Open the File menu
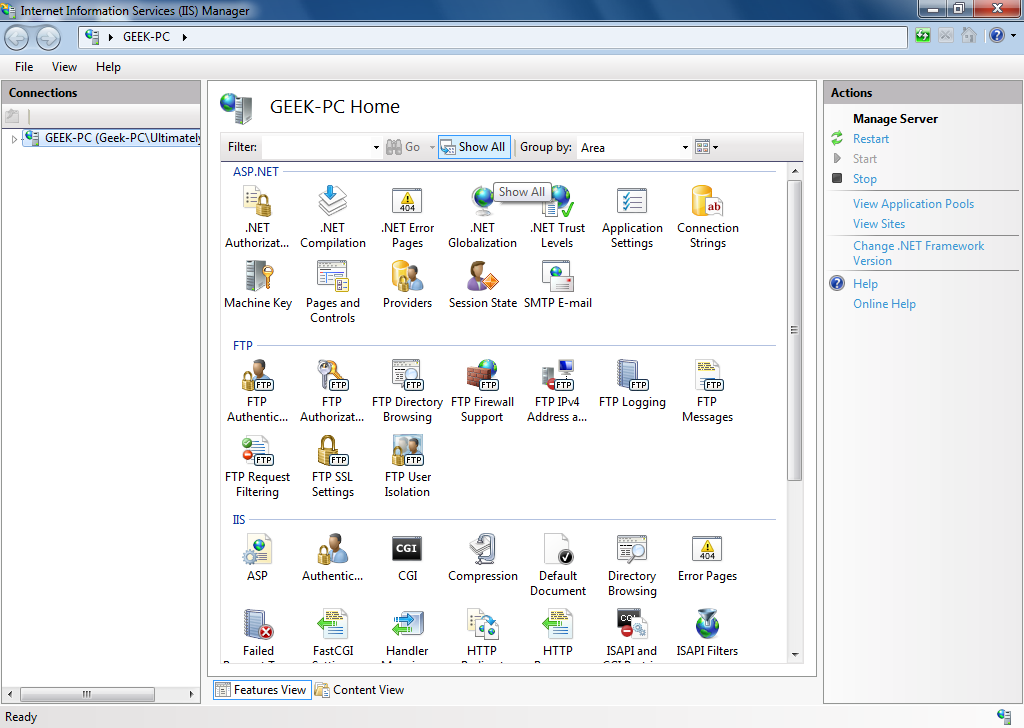Viewport: 1024px width, 728px height. pyautogui.click(x=24, y=67)
